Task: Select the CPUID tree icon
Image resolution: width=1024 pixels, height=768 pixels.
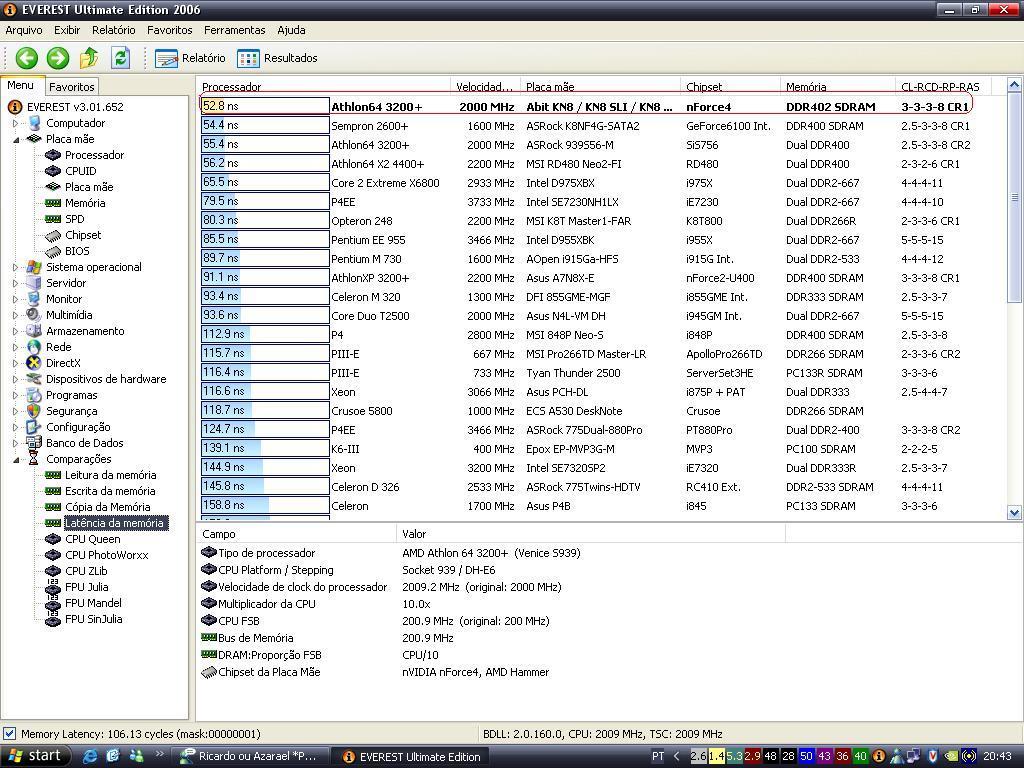Action: (x=53, y=171)
